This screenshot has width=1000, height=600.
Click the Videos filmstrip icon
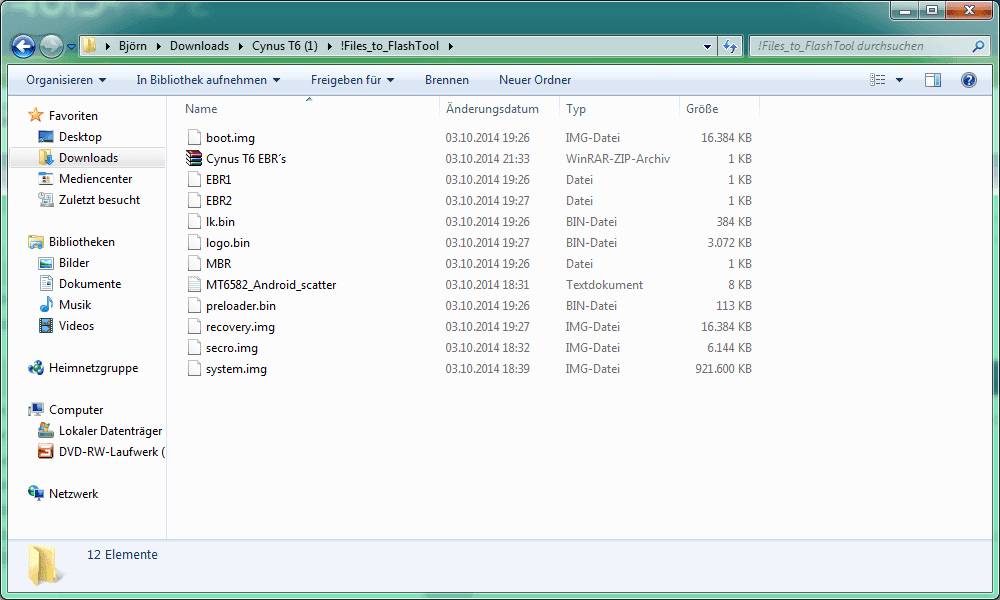point(46,326)
